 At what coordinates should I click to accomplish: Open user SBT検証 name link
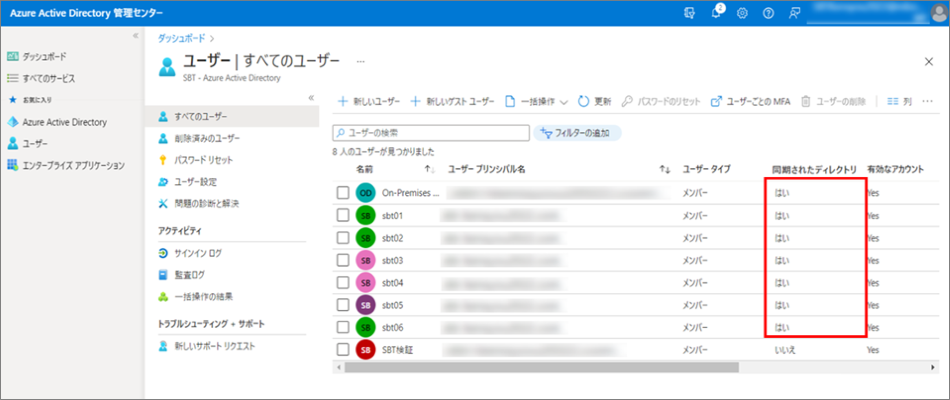click(397, 350)
